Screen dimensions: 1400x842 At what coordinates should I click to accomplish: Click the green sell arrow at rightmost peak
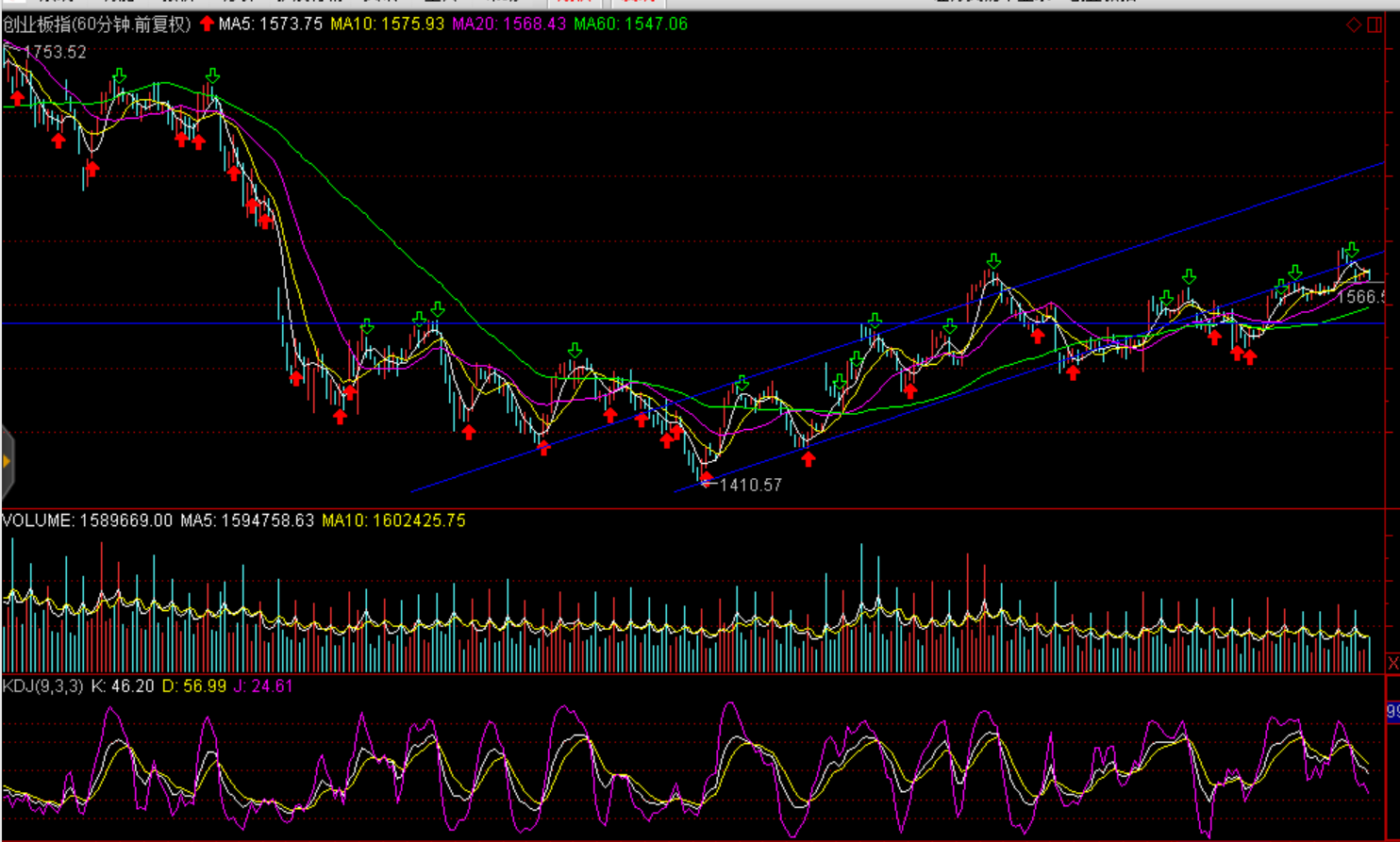point(1352,250)
